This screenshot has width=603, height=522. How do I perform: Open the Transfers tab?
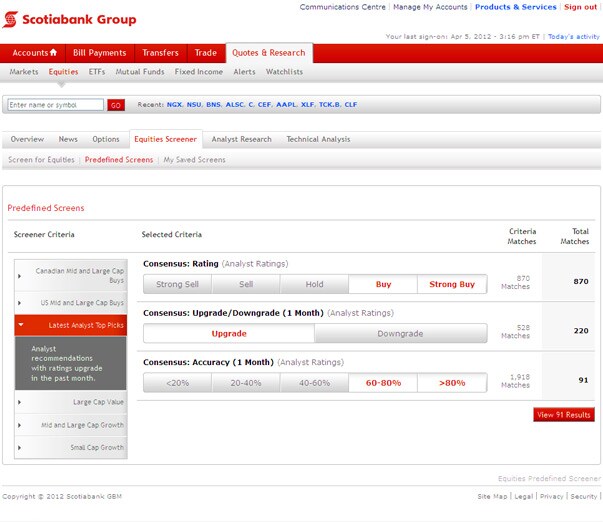(160, 53)
